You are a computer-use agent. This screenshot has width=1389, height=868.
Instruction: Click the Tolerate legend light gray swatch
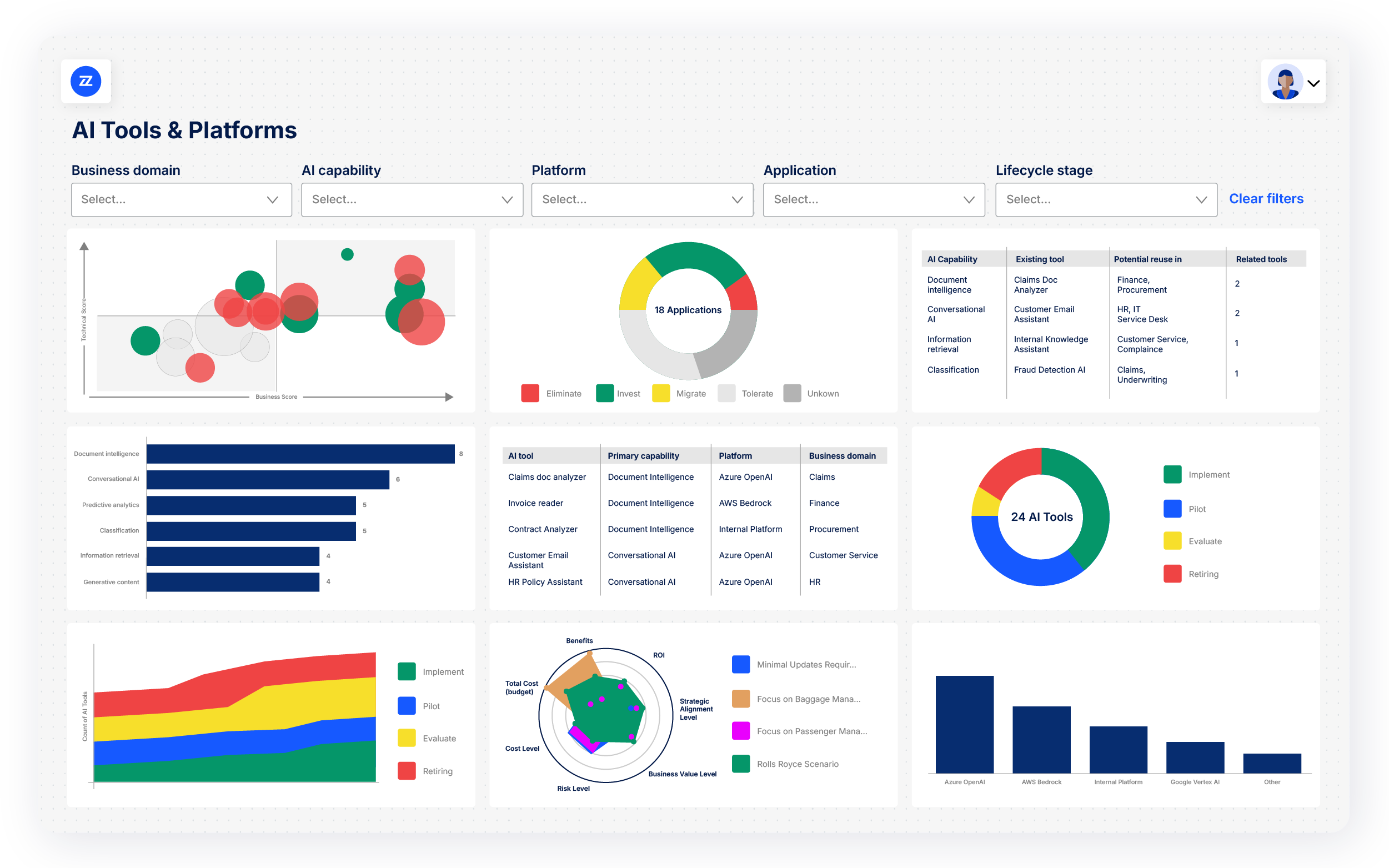(726, 393)
